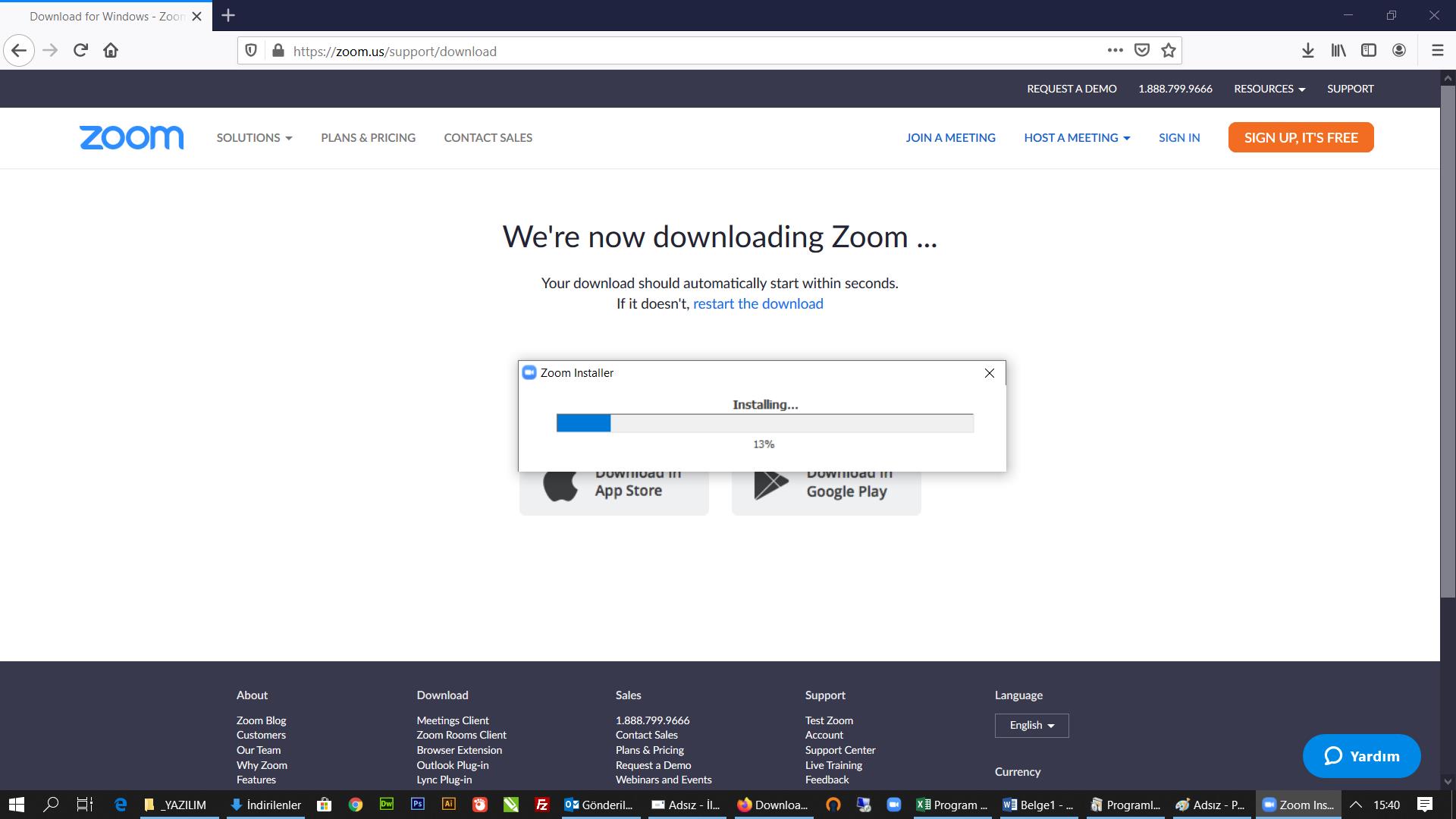
Task: Expand the Host a Meeting dropdown
Action: 1077,137
